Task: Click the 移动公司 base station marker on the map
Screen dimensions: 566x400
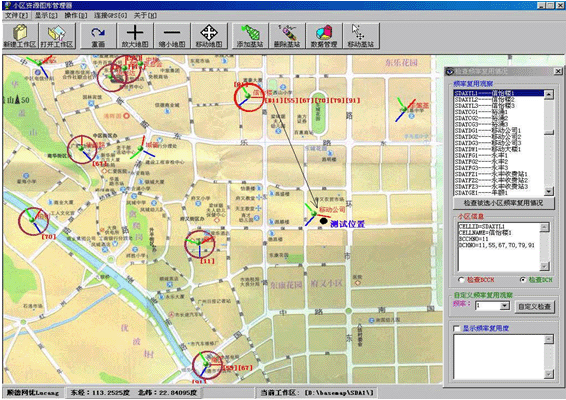Action: (313, 214)
